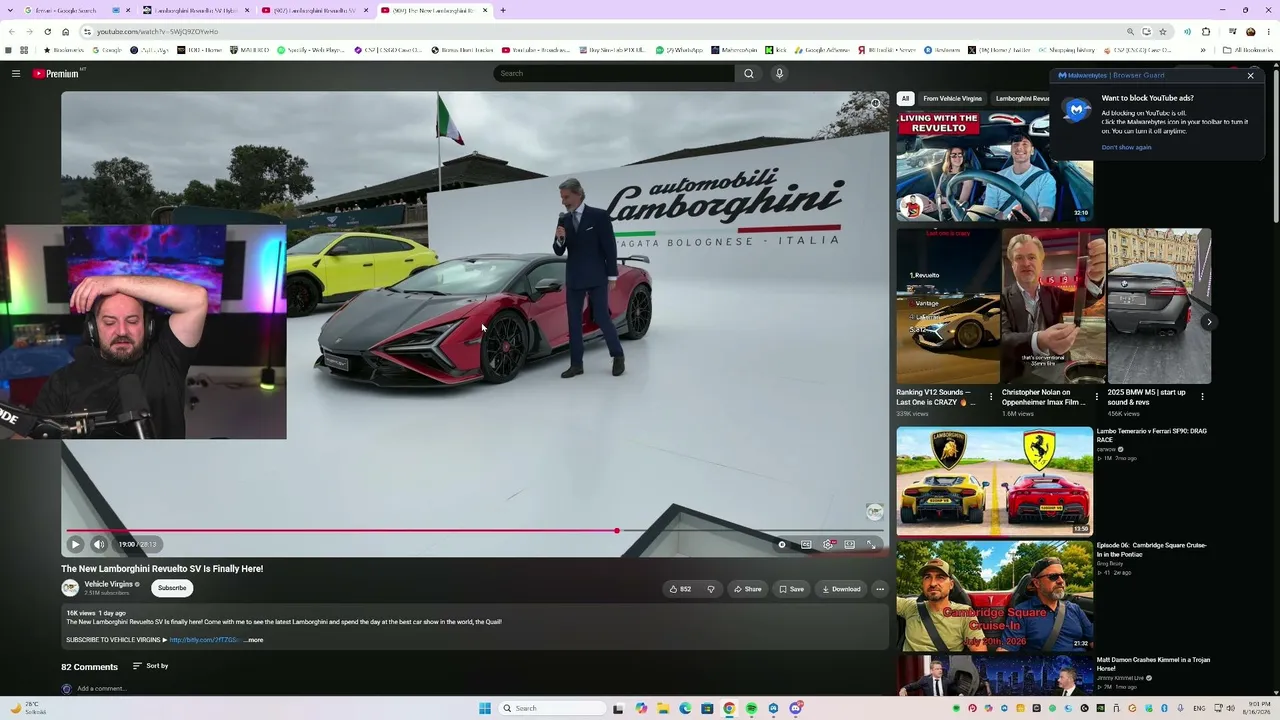The image size is (1280, 720).
Task: Open Microsoft Edge from the taskbar
Action: tap(685, 708)
